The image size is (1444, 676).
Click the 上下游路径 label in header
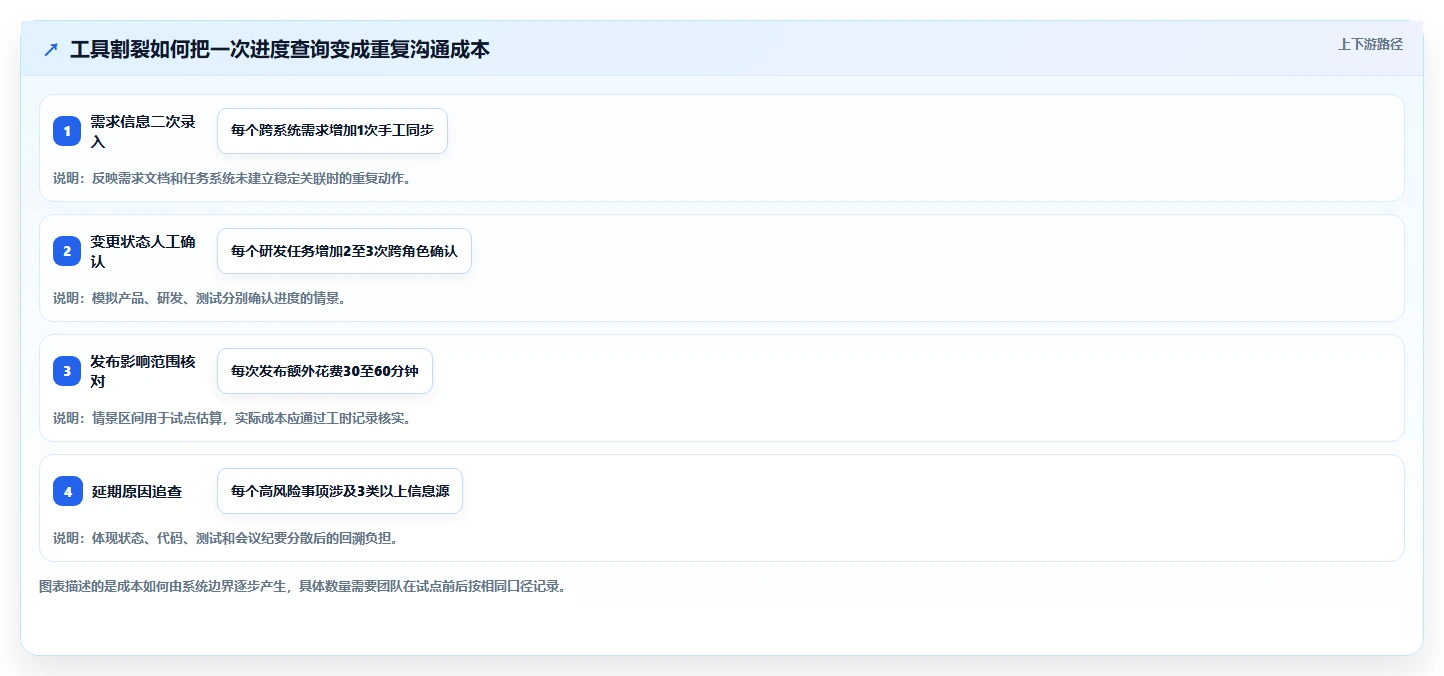(1370, 44)
